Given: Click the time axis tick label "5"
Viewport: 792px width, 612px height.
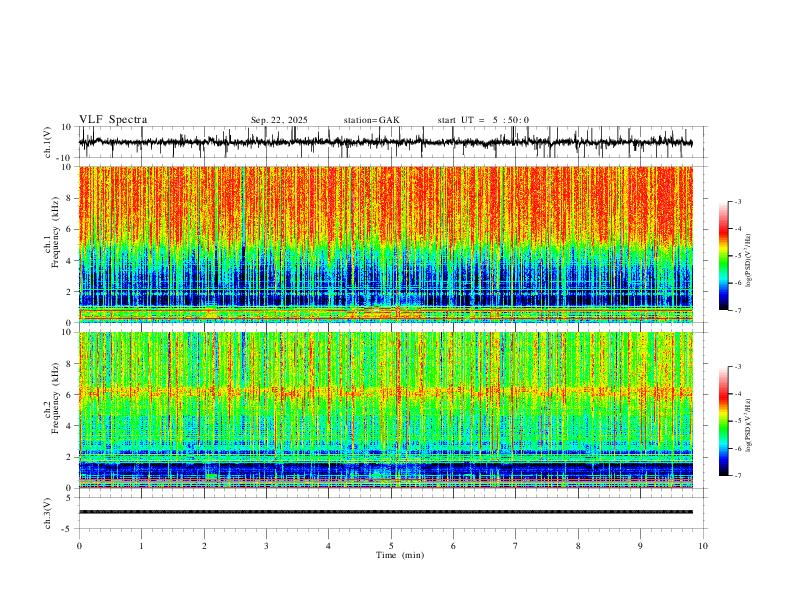Looking at the screenshot, I should 391,546.
